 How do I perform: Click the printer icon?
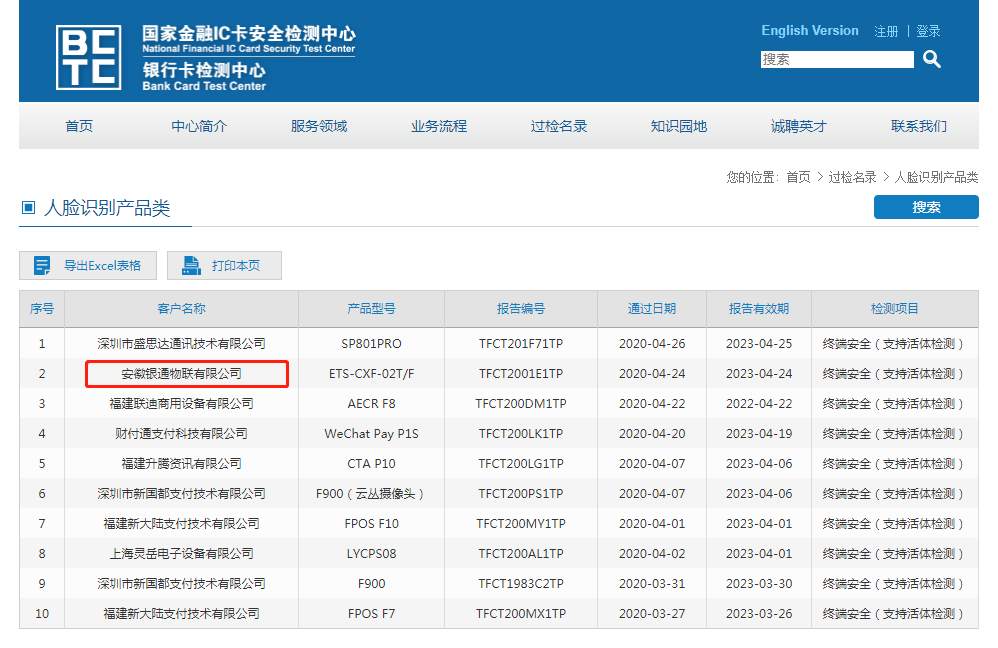(x=191, y=265)
